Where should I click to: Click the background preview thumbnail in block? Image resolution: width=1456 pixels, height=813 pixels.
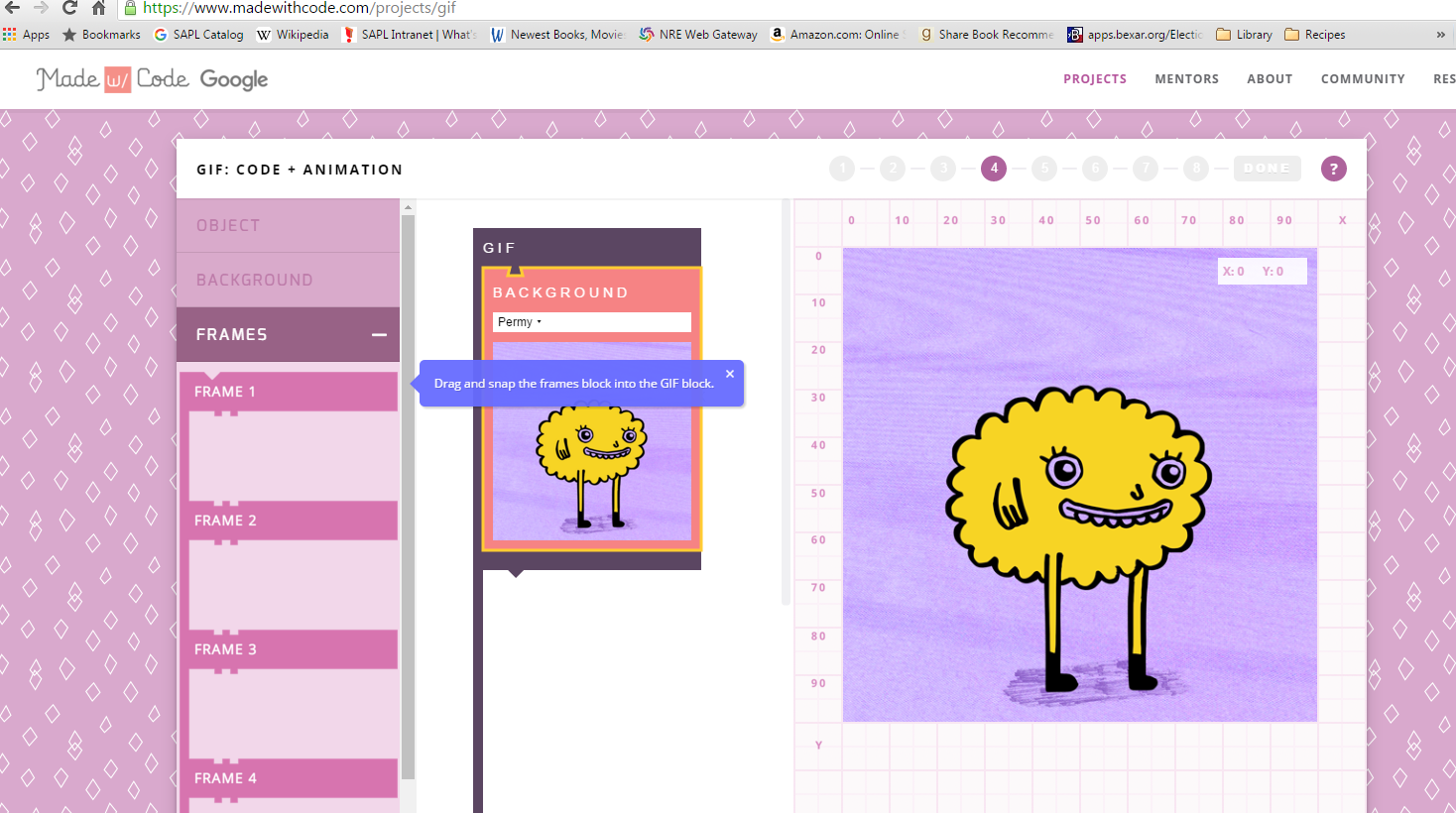click(592, 441)
